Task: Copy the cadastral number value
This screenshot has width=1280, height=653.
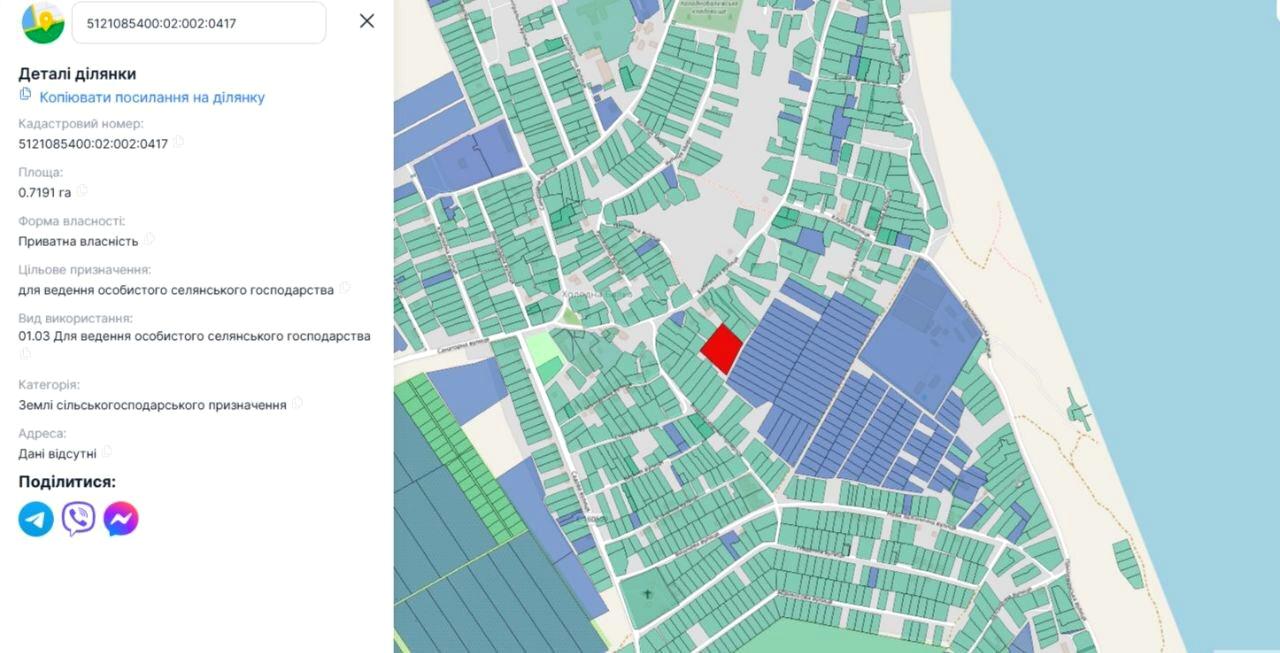Action: (179, 143)
